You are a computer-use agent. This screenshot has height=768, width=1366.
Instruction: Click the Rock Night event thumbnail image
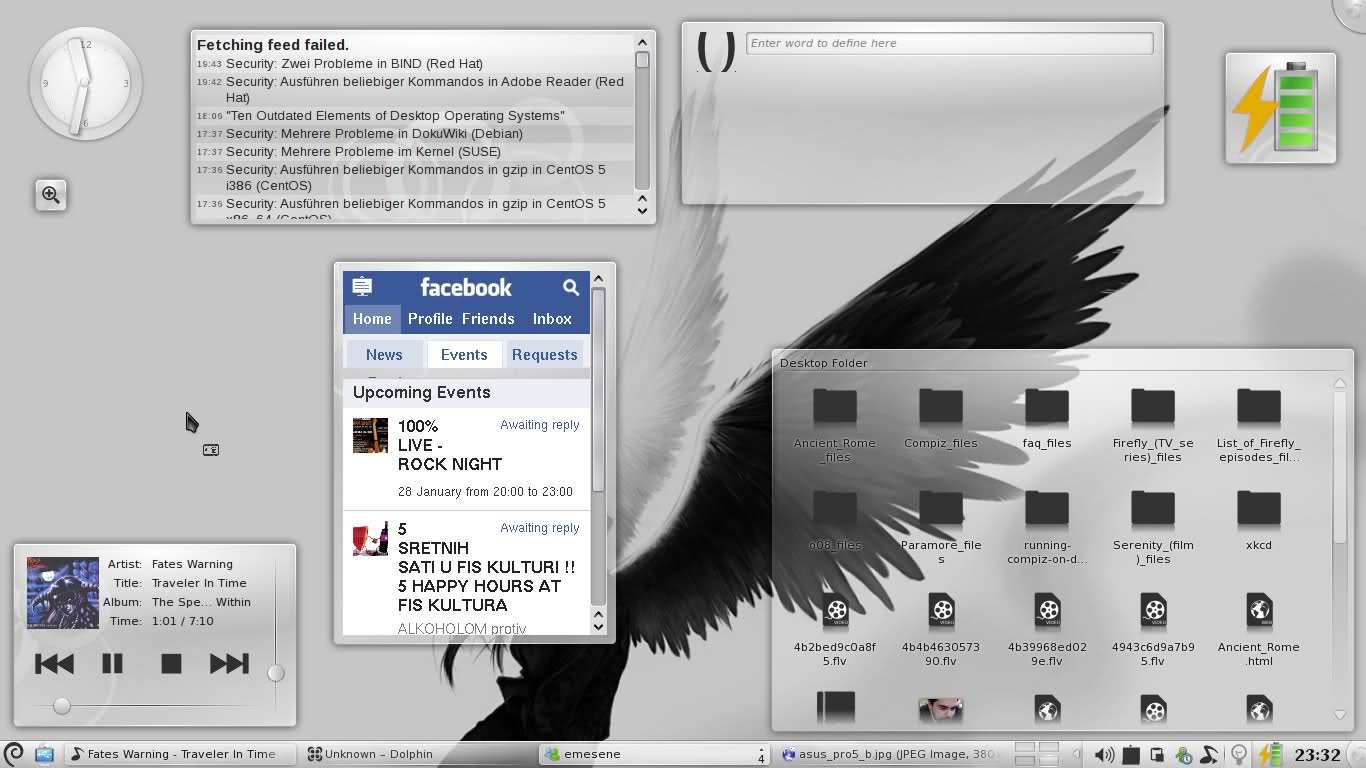(370, 435)
